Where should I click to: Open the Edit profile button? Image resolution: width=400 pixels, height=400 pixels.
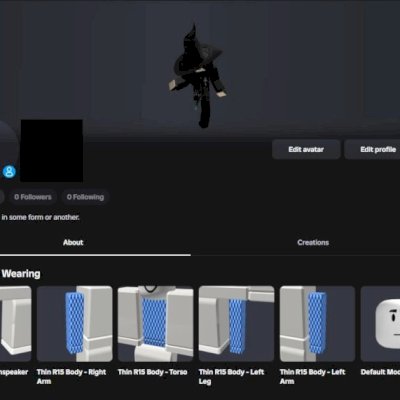(372, 149)
